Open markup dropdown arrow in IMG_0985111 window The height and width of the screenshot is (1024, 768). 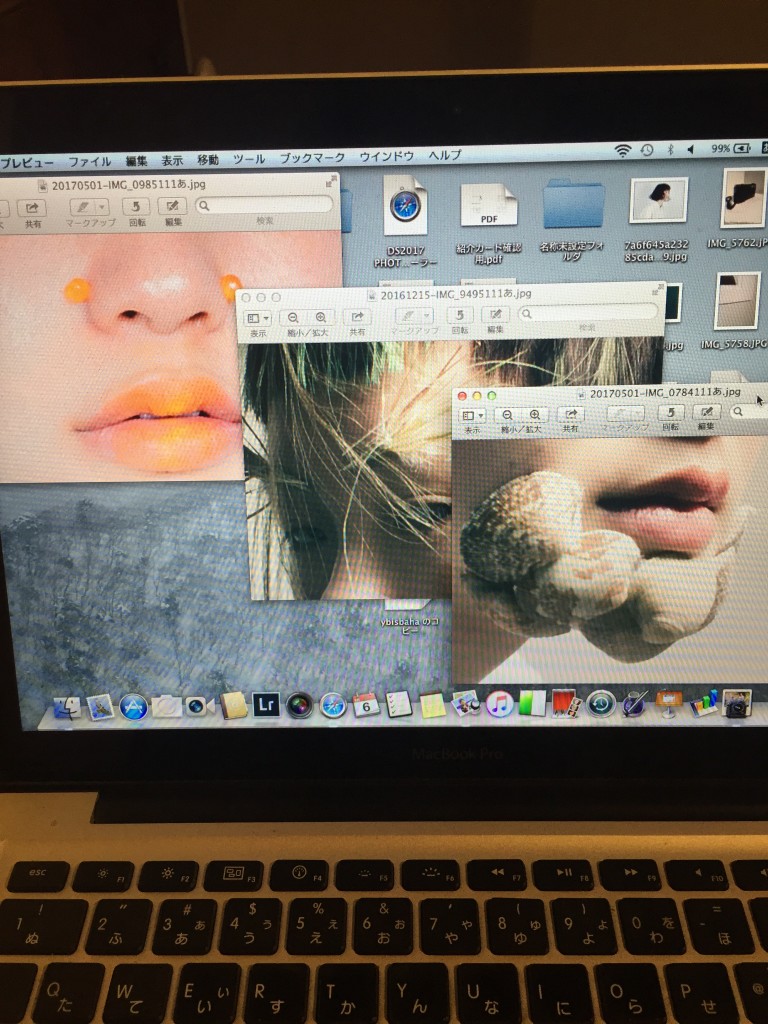(x=101, y=207)
